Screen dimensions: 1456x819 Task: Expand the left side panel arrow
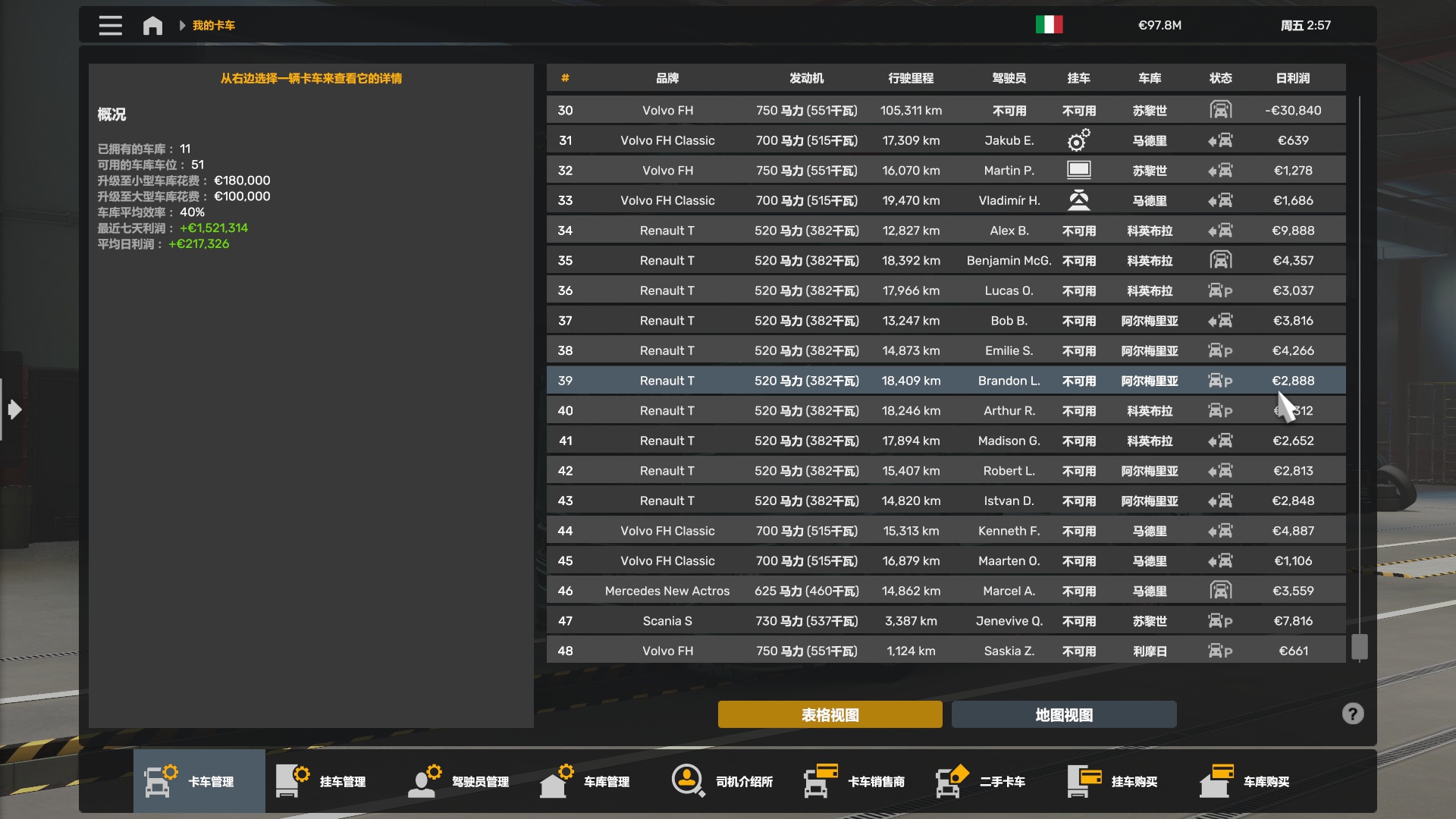(14, 410)
